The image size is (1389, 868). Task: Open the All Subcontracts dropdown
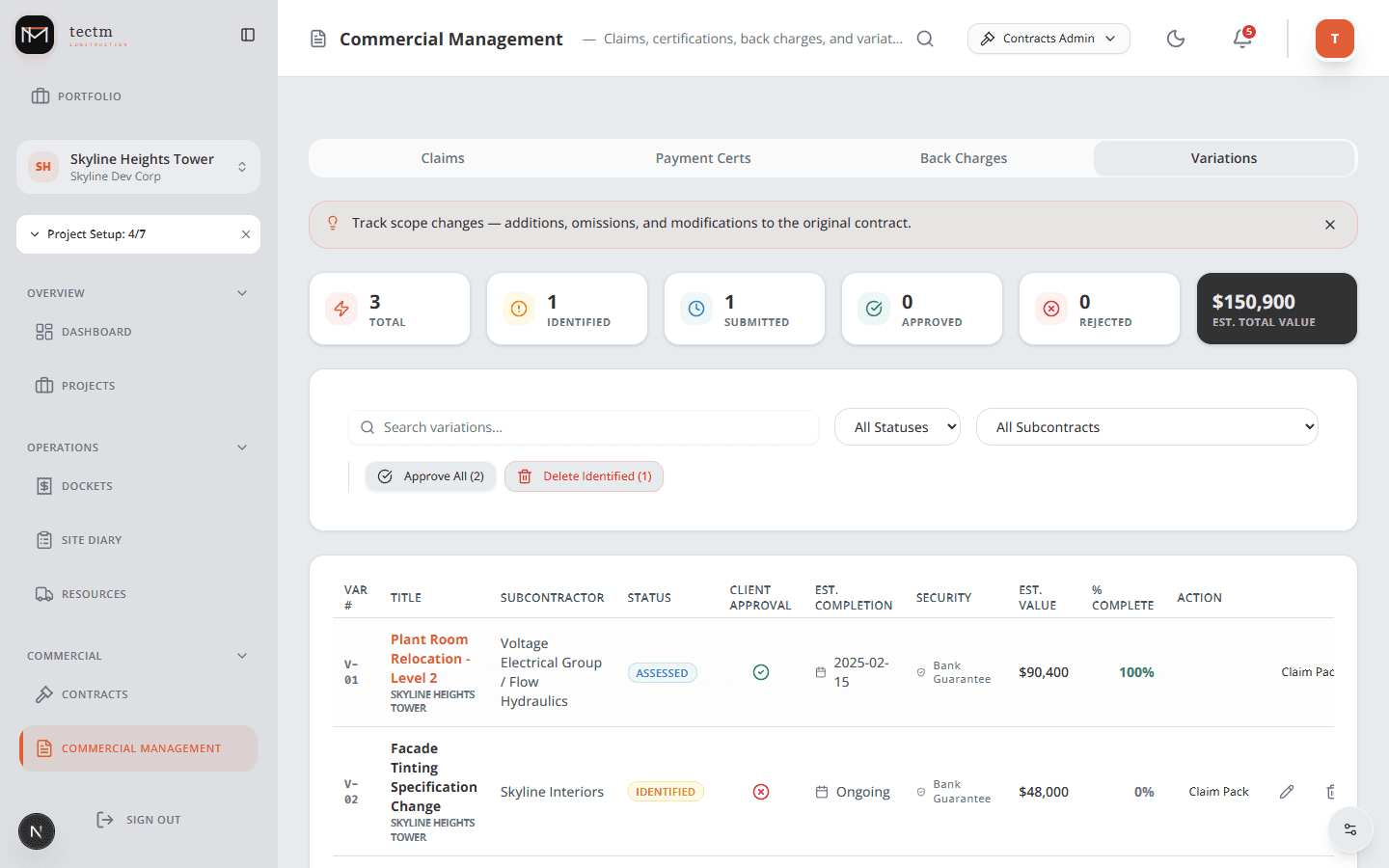pyautogui.click(x=1147, y=426)
